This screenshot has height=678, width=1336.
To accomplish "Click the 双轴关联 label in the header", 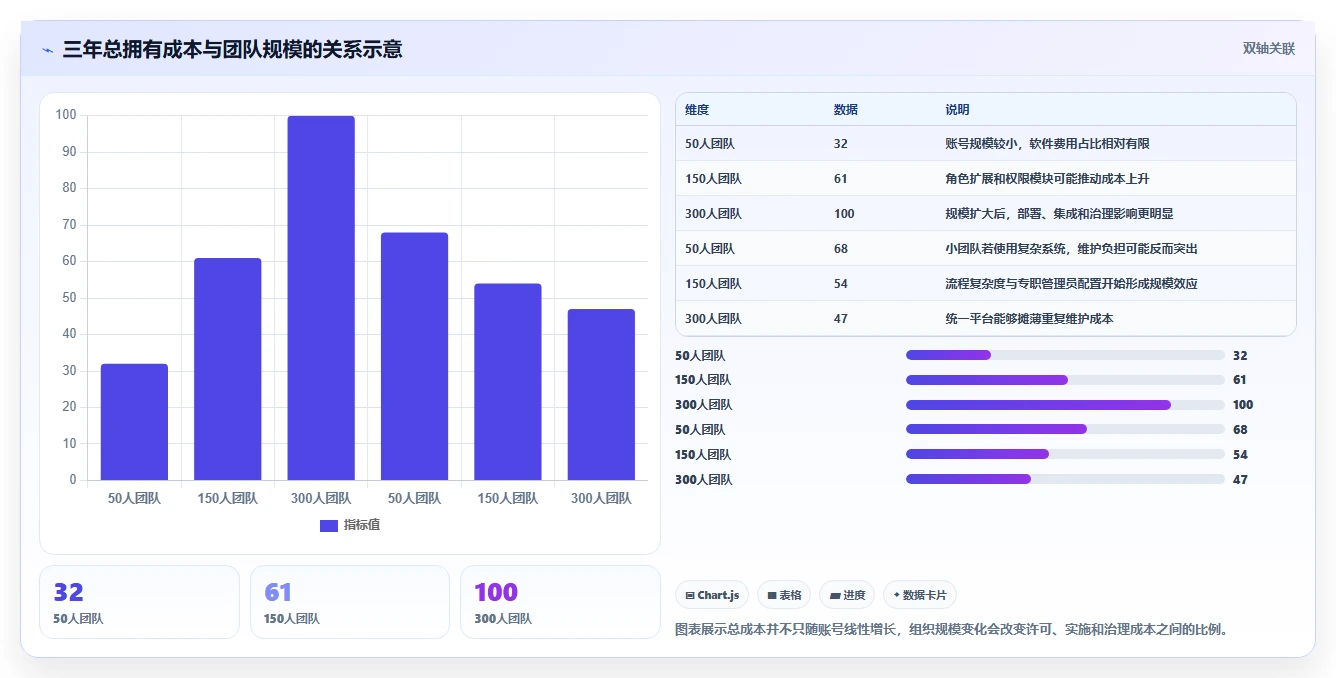I will click(x=1268, y=48).
